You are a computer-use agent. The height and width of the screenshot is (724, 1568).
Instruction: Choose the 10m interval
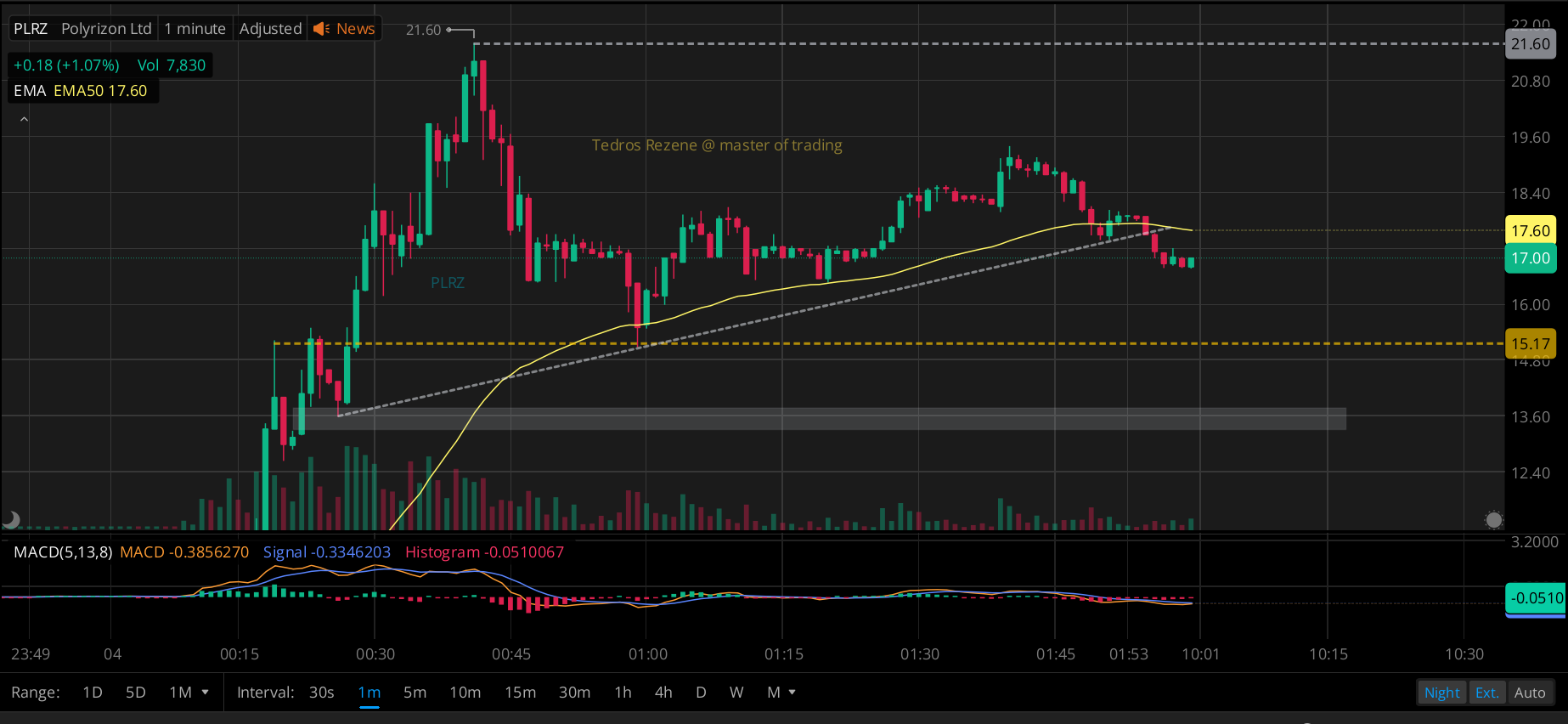465,693
